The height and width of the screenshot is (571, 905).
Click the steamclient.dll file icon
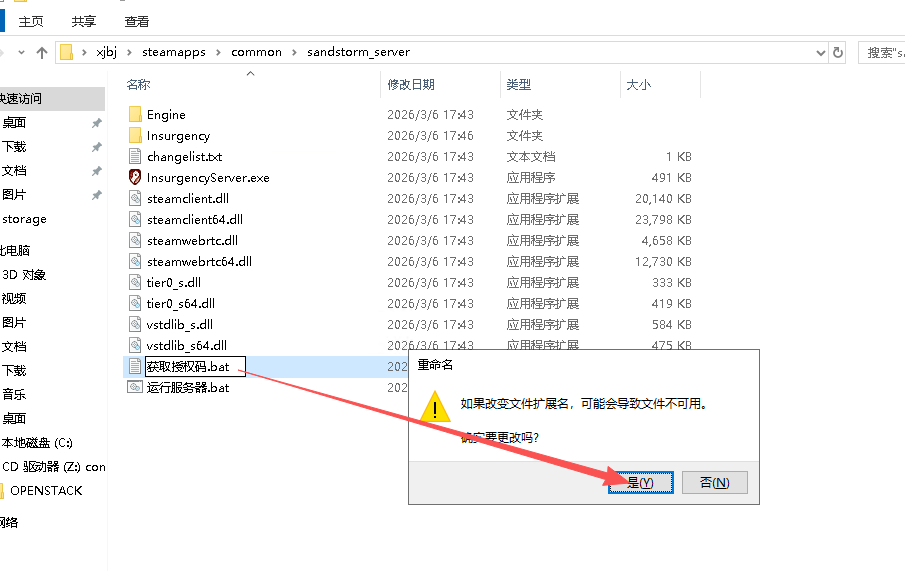(136, 198)
